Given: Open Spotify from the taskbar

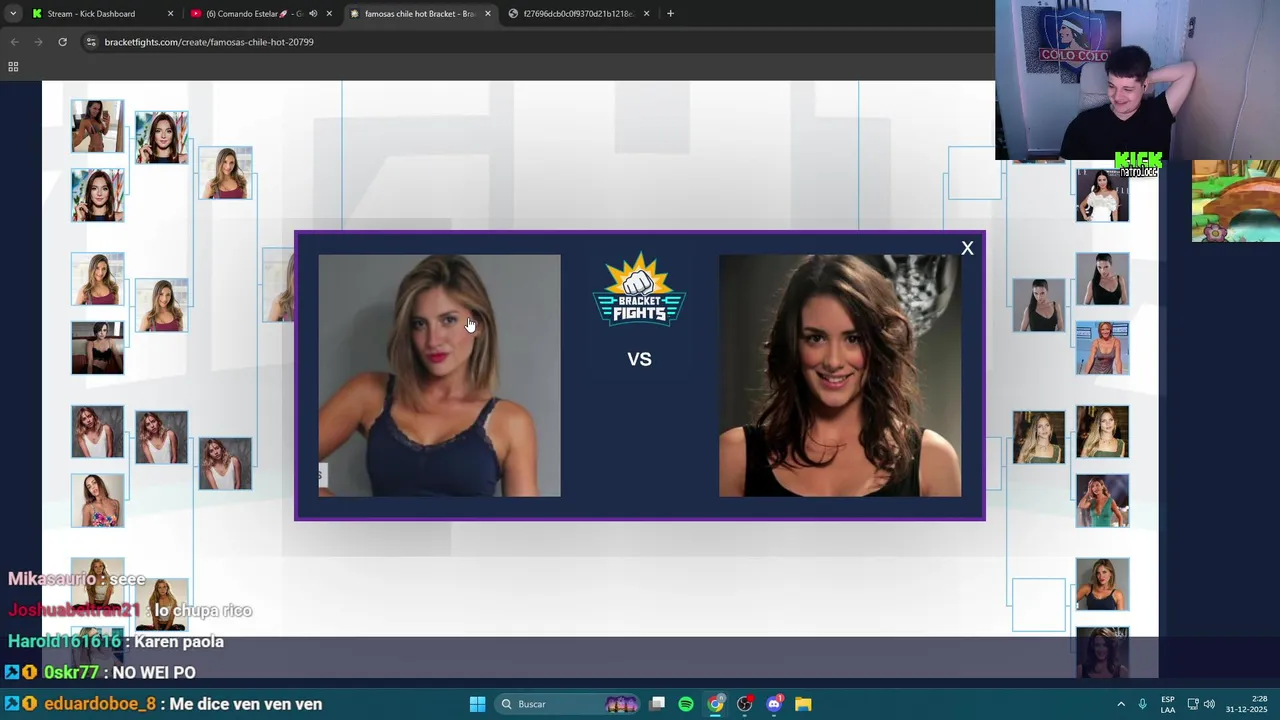Looking at the screenshot, I should coord(686,704).
